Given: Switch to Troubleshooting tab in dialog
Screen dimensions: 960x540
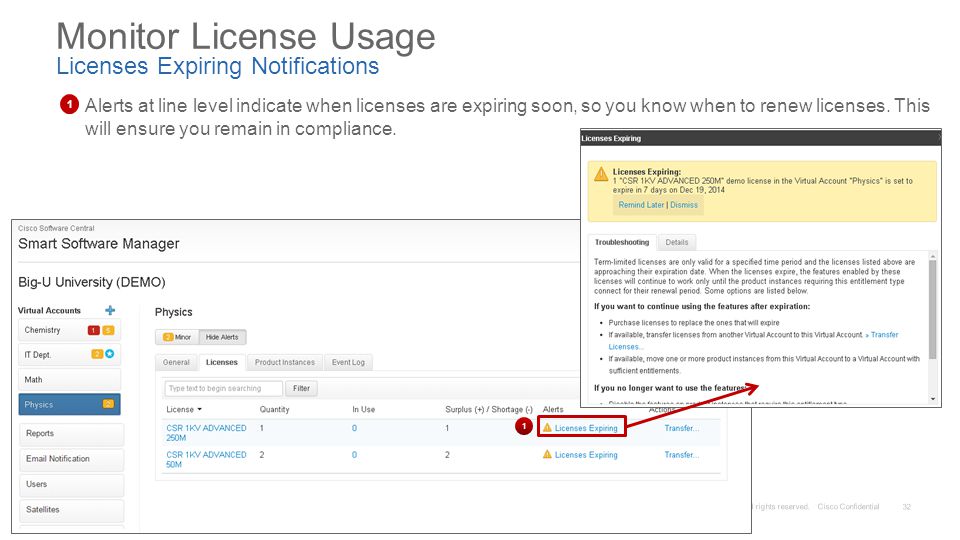Looking at the screenshot, I should [x=621, y=242].
